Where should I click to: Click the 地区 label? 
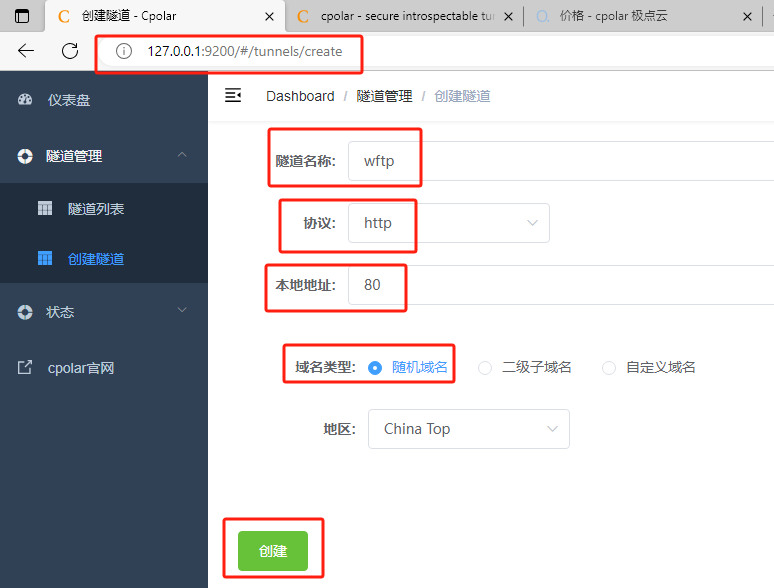click(x=340, y=429)
